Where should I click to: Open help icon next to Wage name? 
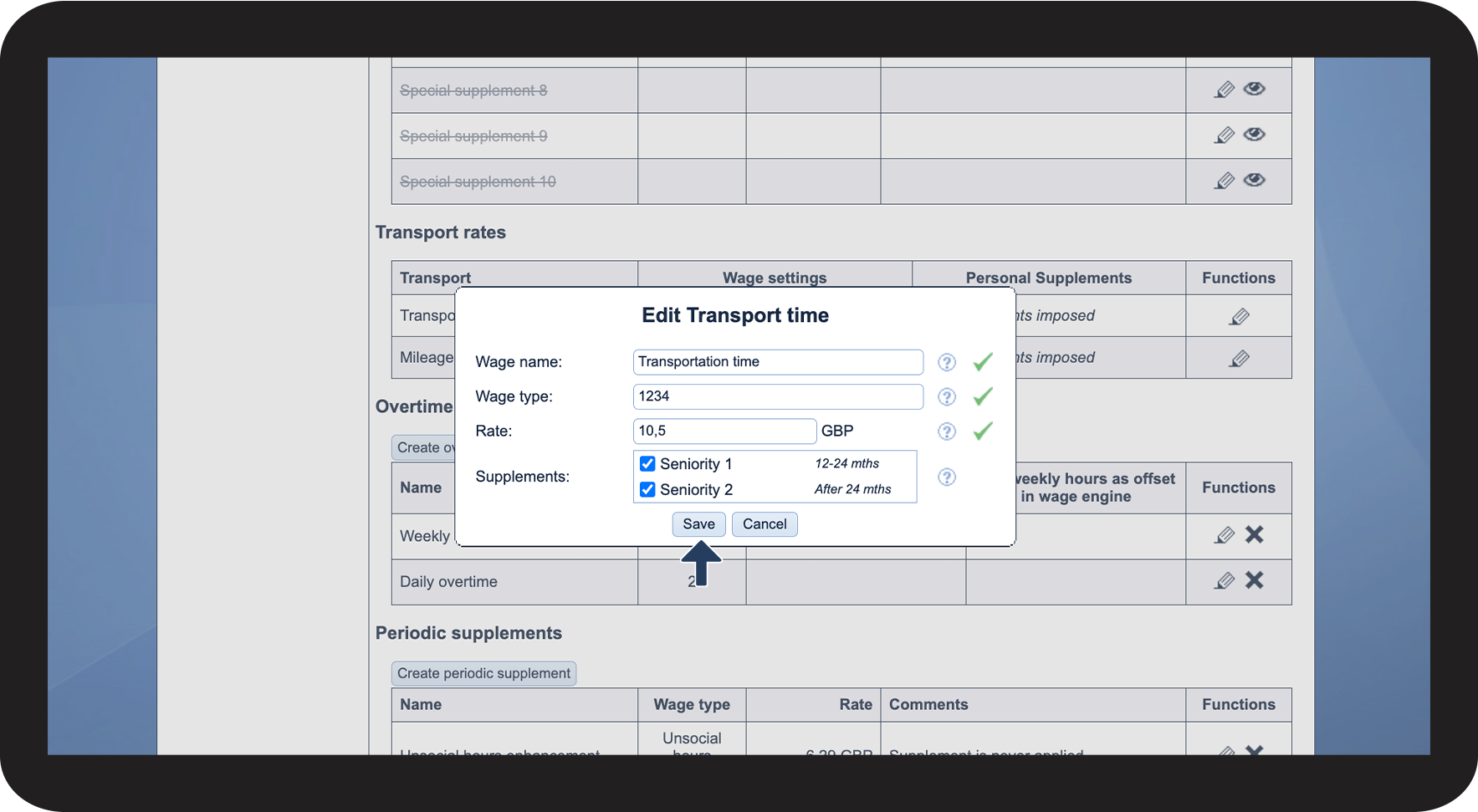946,362
